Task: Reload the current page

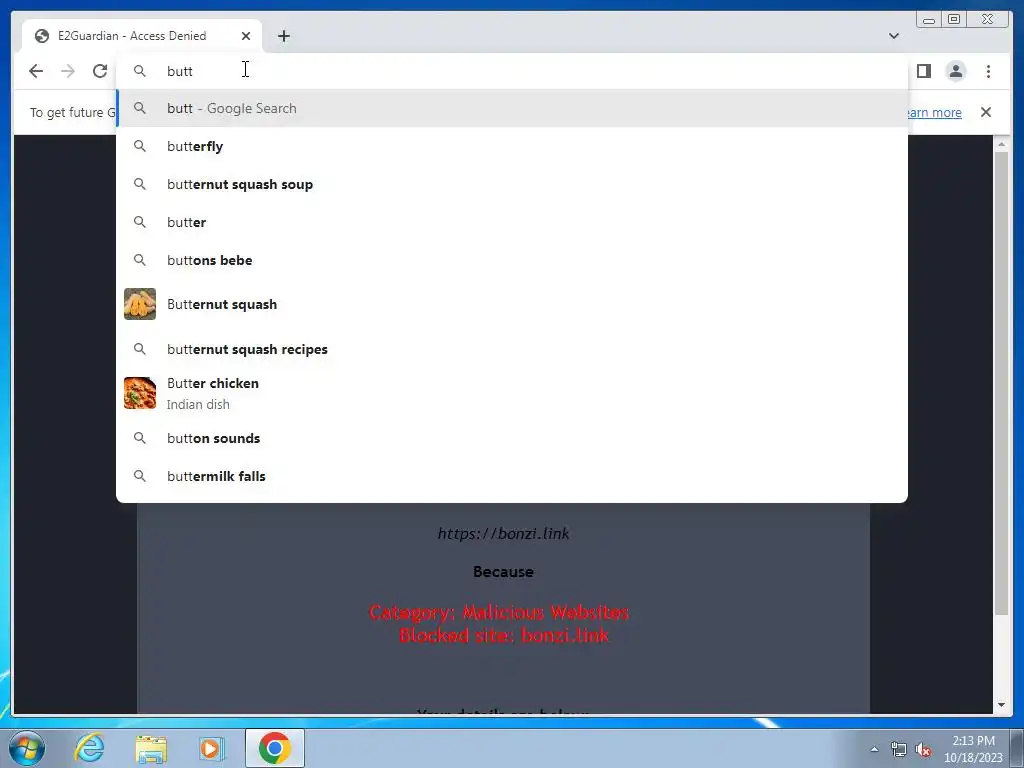Action: tap(100, 71)
